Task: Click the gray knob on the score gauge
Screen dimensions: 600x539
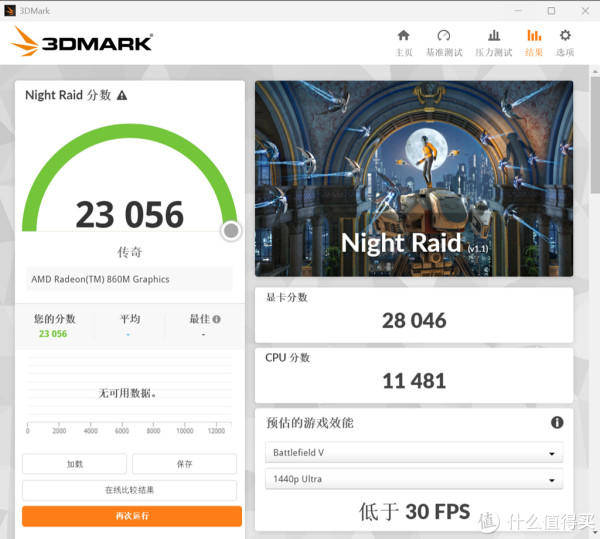Action: [x=231, y=231]
